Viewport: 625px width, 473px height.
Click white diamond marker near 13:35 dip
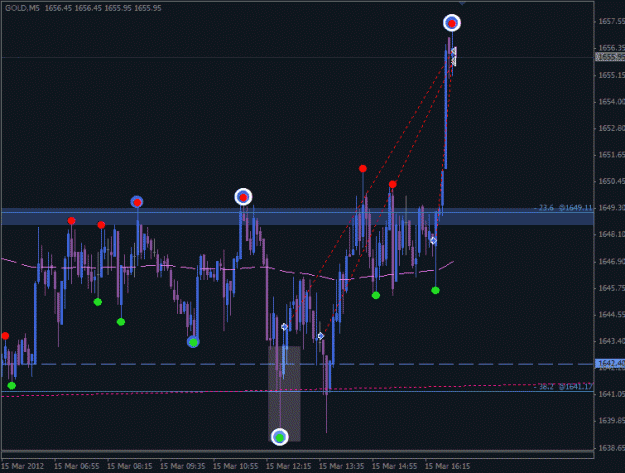tap(320, 336)
